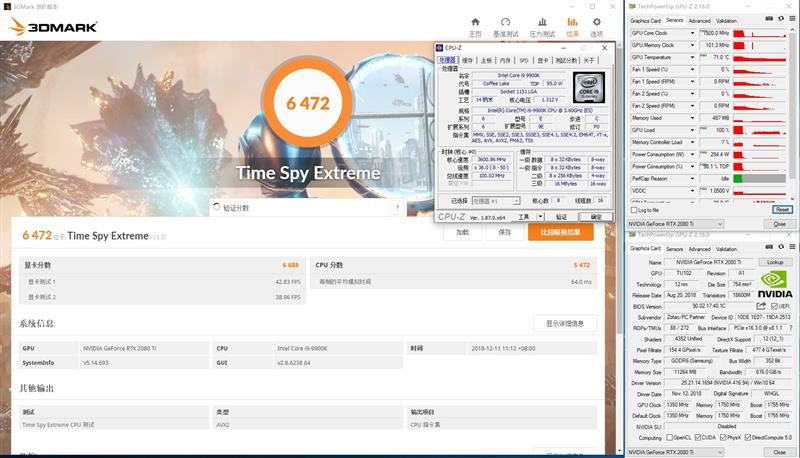The height and width of the screenshot is (458, 800).
Task: Open the GPU Temperature sensor dropdown arrow
Action: [x=692, y=57]
